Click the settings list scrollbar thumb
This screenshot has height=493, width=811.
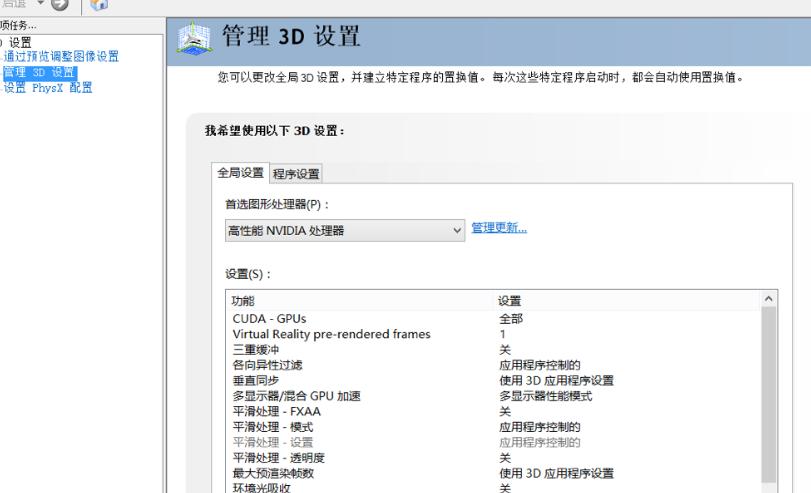768,394
